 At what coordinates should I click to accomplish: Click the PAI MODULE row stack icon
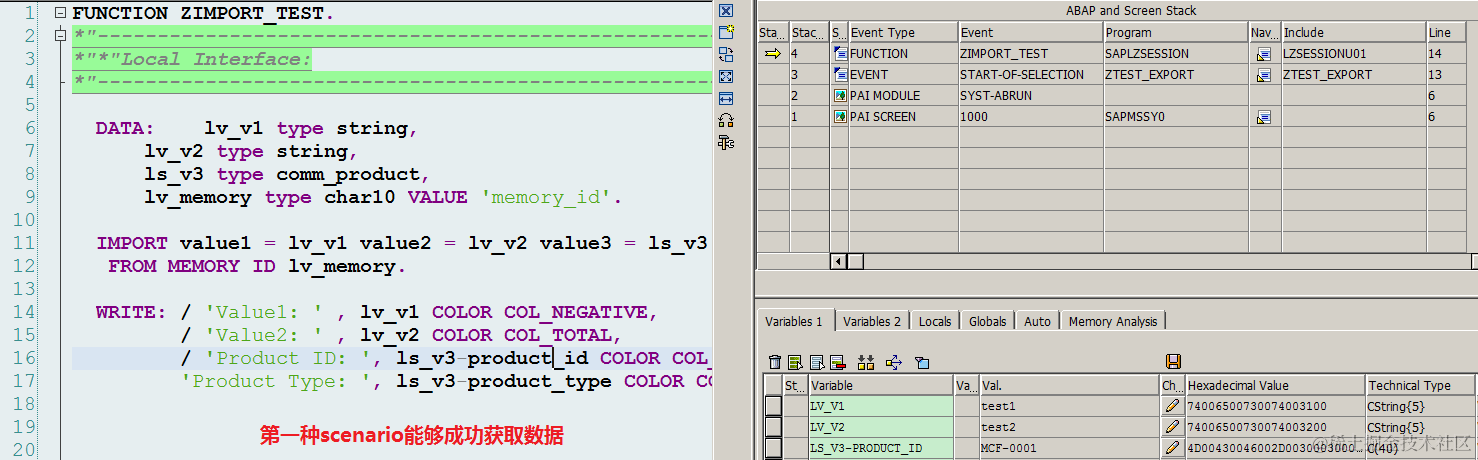click(840, 96)
